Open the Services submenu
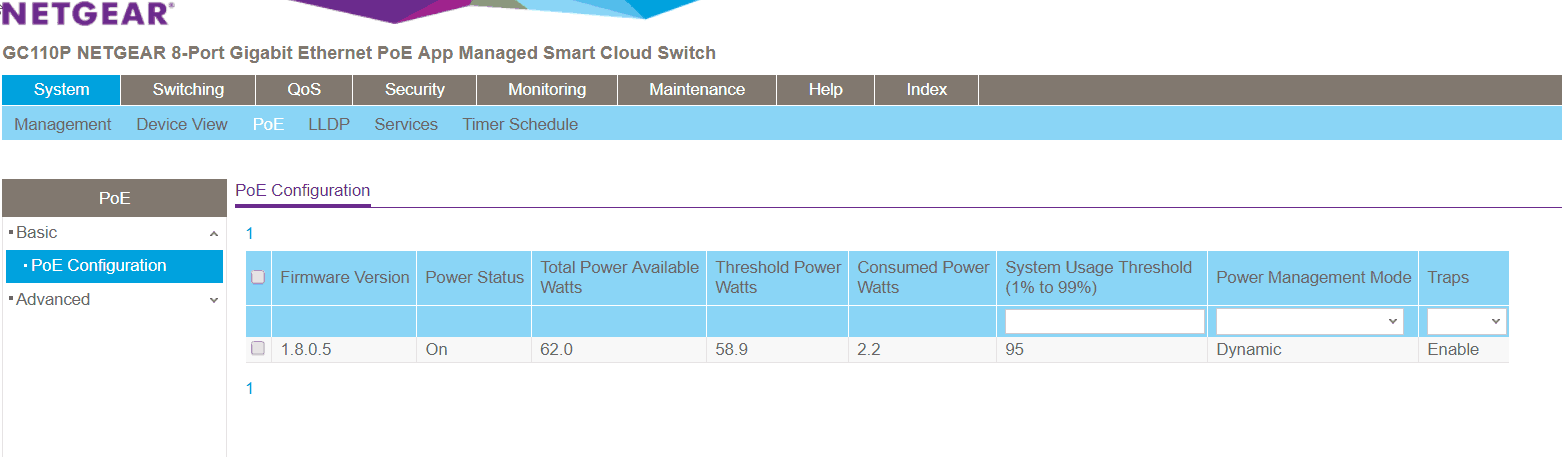This screenshot has width=1562, height=457. (406, 124)
